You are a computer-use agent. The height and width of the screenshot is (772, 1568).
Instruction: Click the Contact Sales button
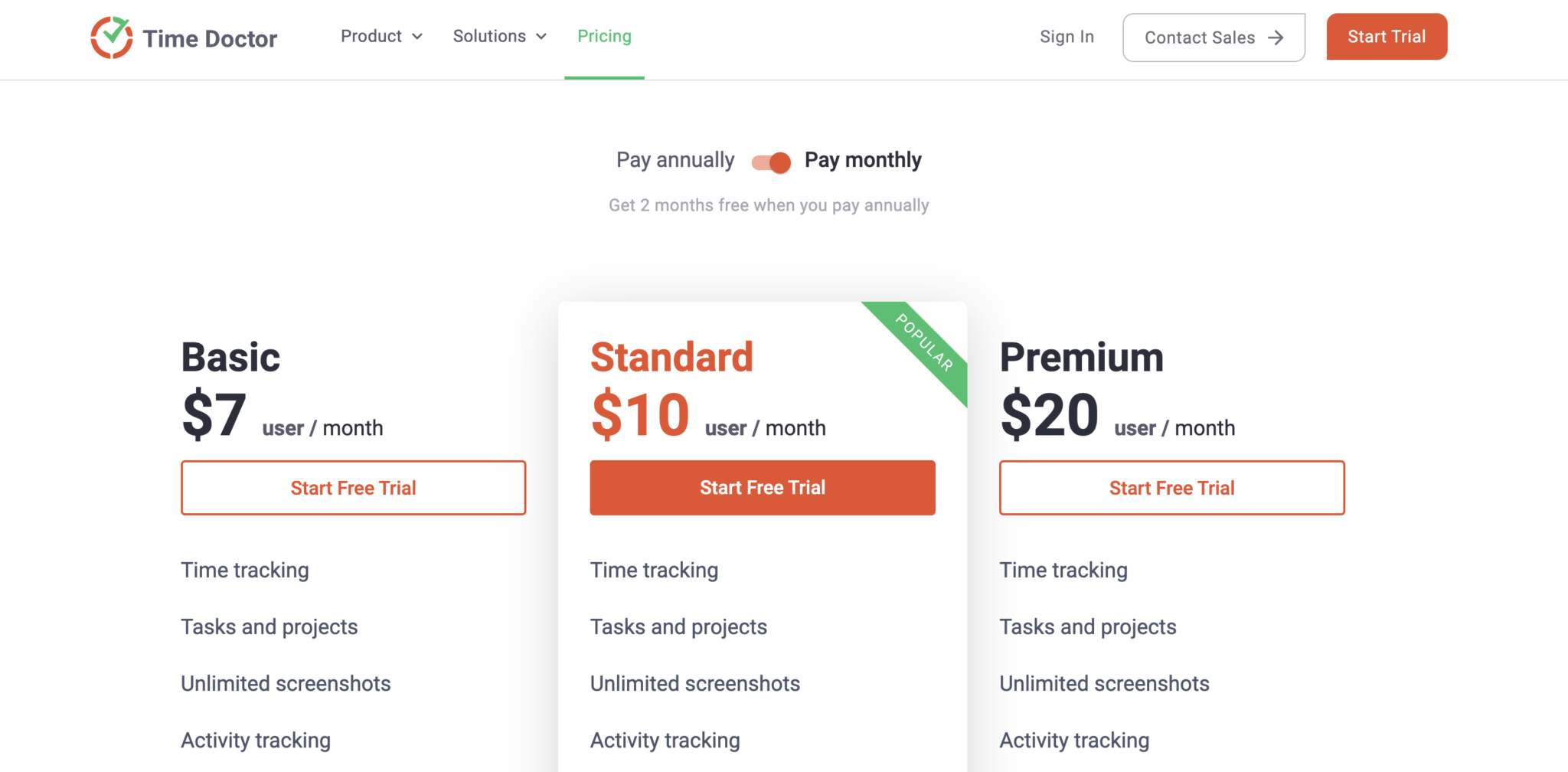click(x=1214, y=37)
